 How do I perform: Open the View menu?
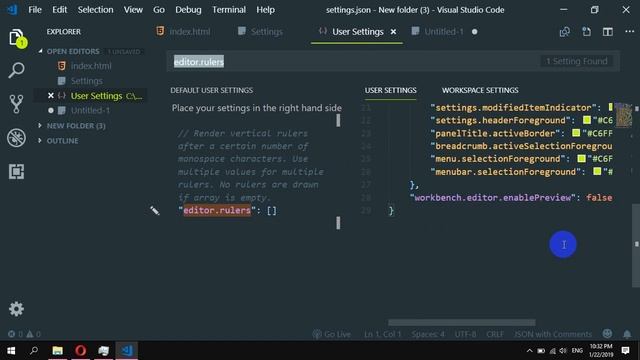pos(133,9)
